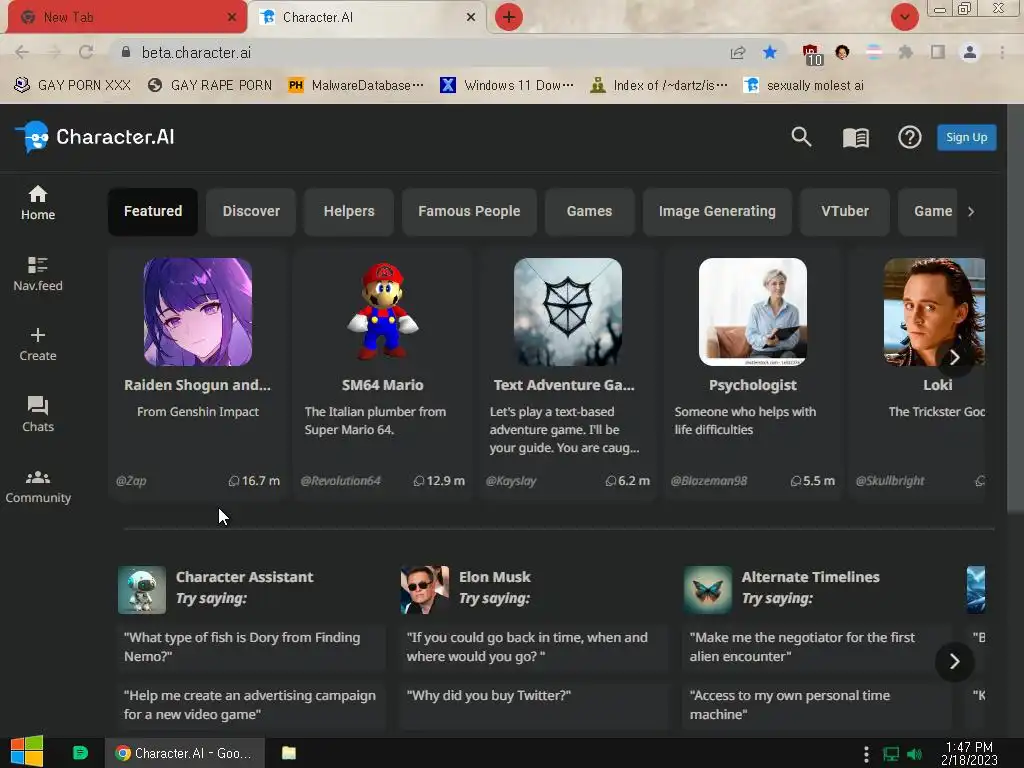Open the MalwareDatabase bookmark
This screenshot has height=768, width=1024.
(356, 86)
